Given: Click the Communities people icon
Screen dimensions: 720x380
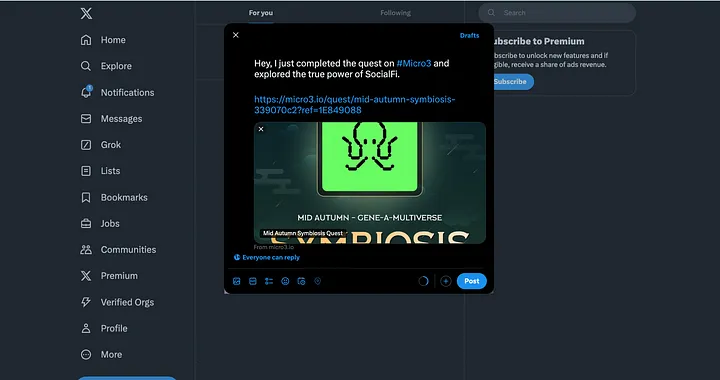Looking at the screenshot, I should point(86,250).
